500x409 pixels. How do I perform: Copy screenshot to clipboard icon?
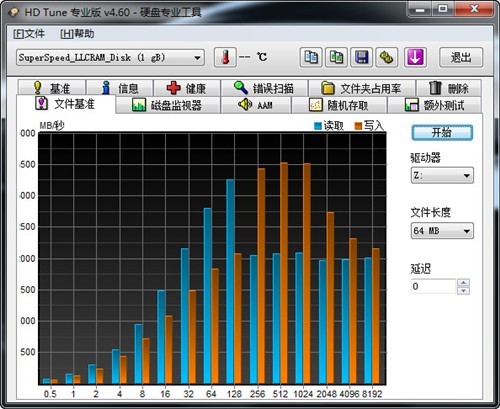click(336, 57)
